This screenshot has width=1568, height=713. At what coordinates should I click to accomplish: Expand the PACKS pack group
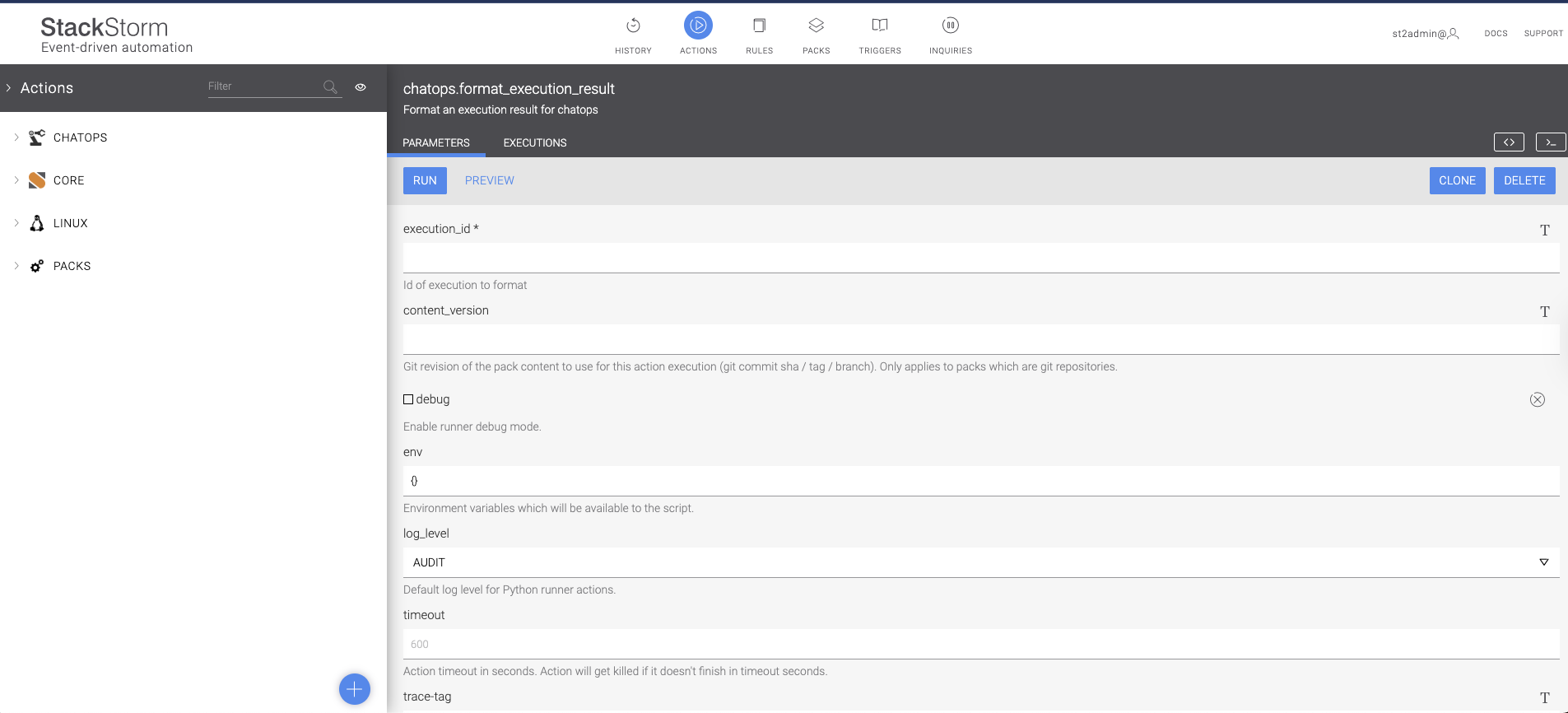[16, 266]
